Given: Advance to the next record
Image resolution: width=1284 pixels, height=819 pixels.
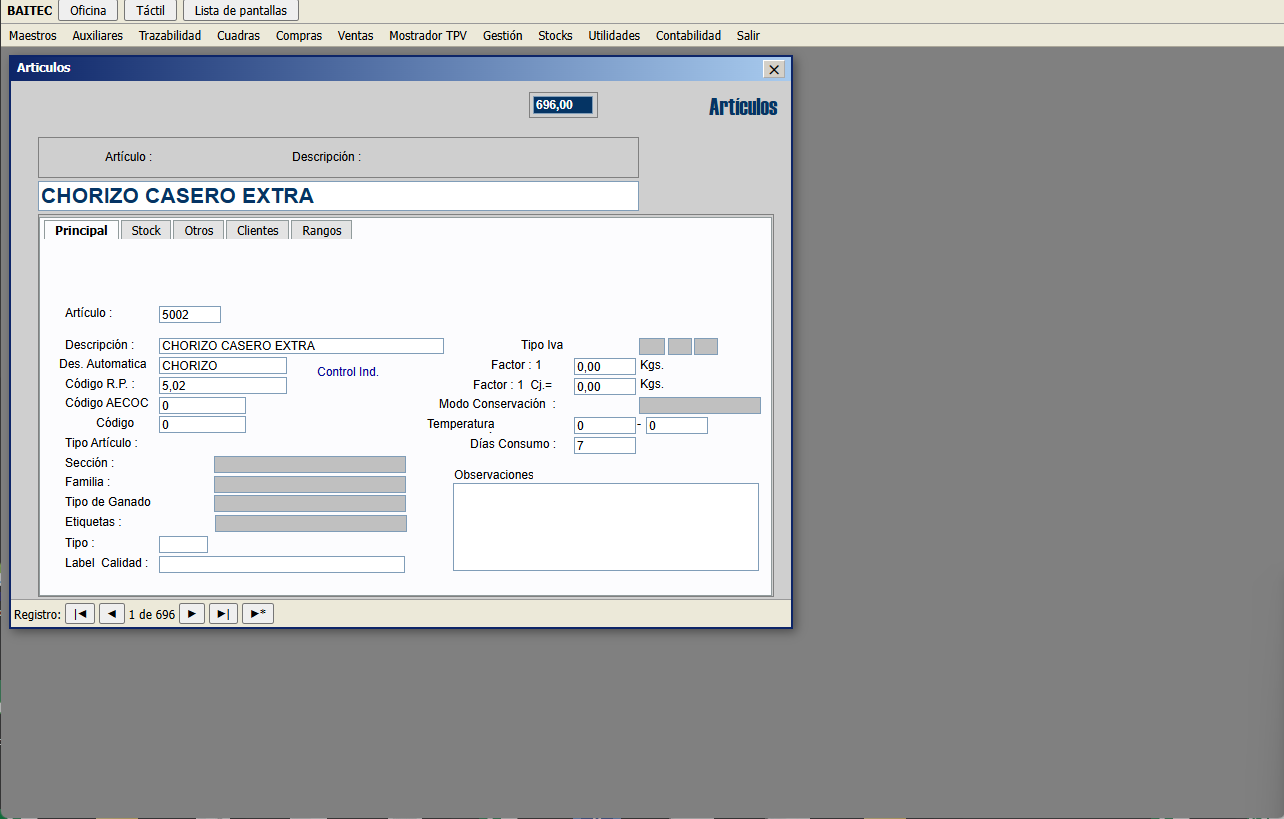Looking at the screenshot, I should click(192, 614).
